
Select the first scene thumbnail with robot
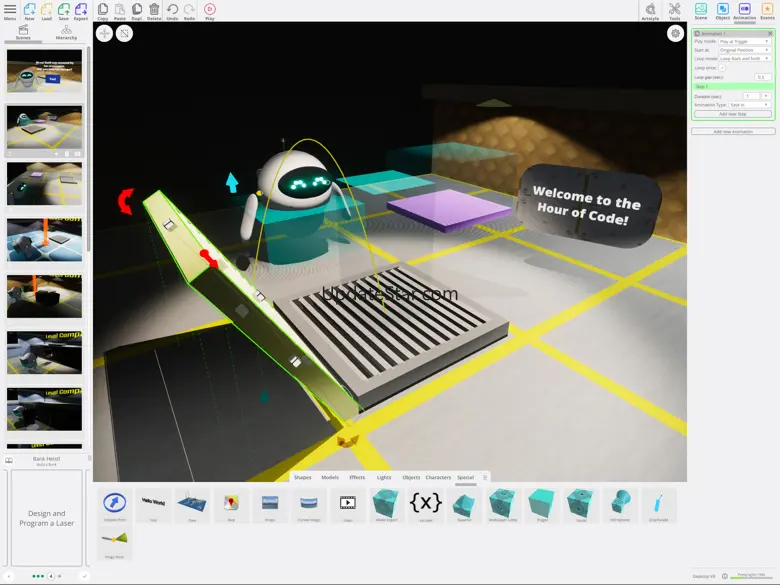point(44,71)
